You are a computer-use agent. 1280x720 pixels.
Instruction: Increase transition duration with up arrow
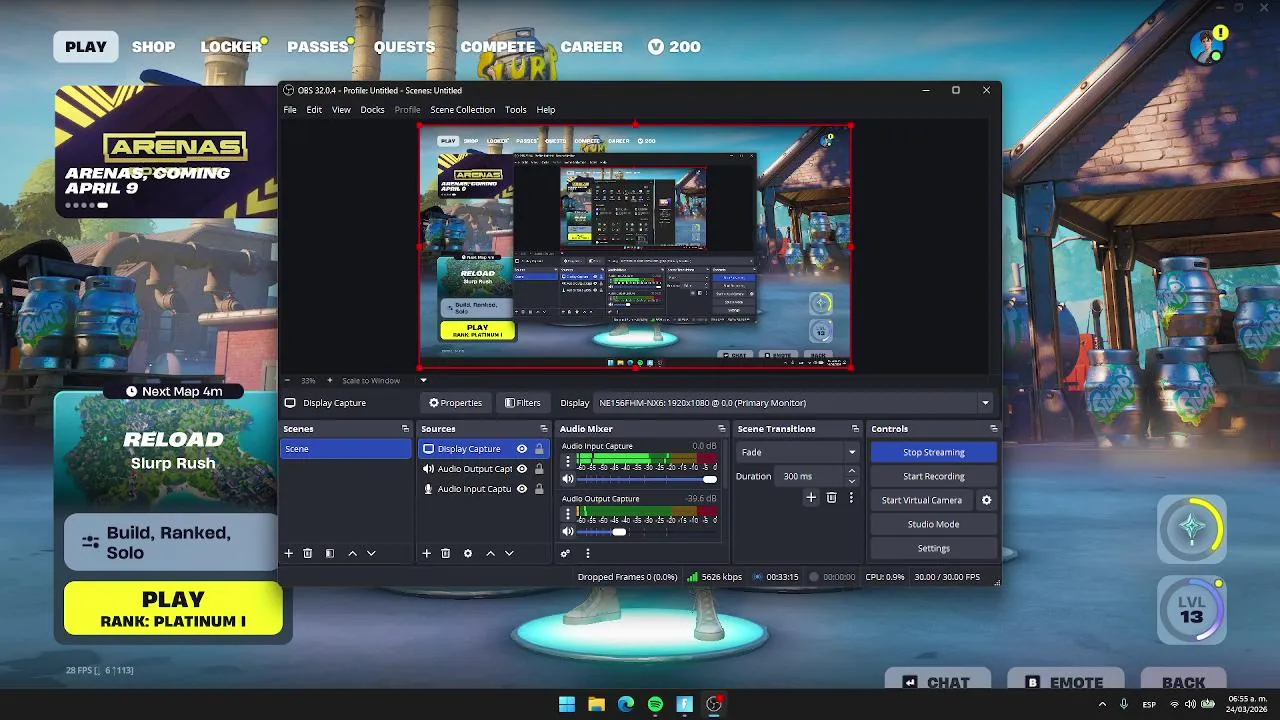point(852,471)
